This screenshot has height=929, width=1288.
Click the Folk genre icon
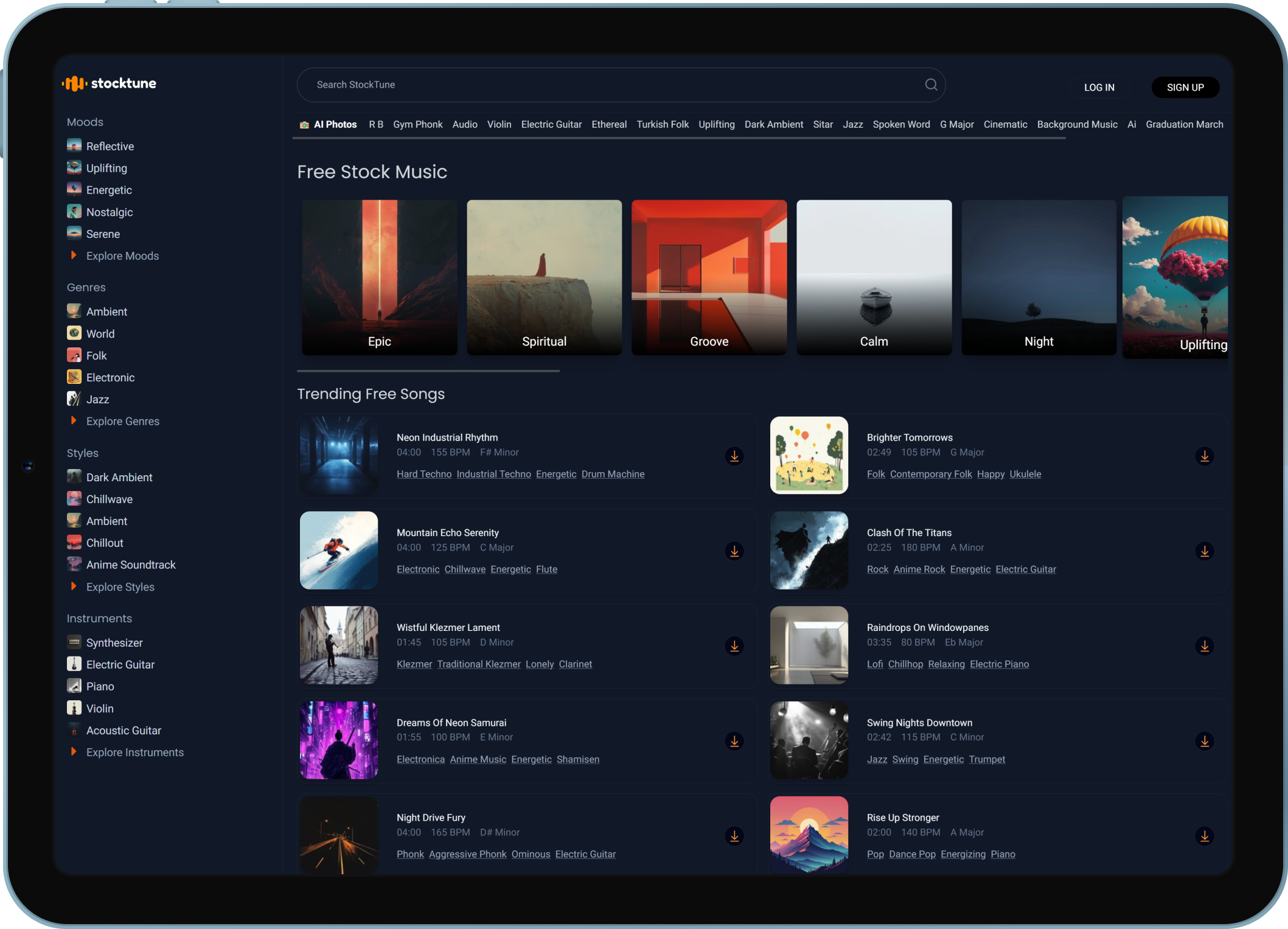(x=74, y=355)
